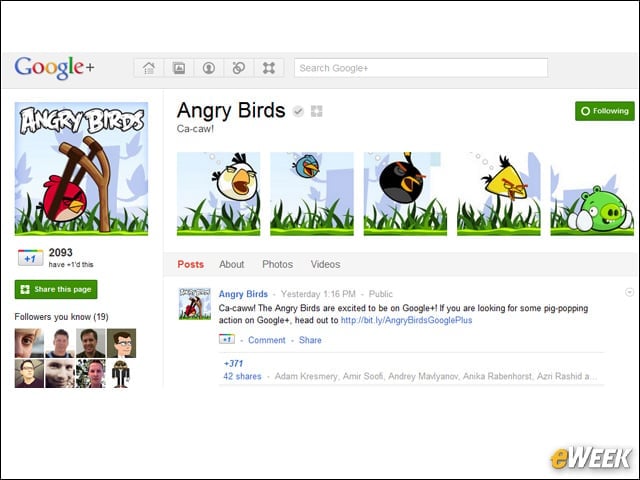This screenshot has height=480, width=640.
Task: Open the Circles icon in toolbar
Action: coord(239,68)
